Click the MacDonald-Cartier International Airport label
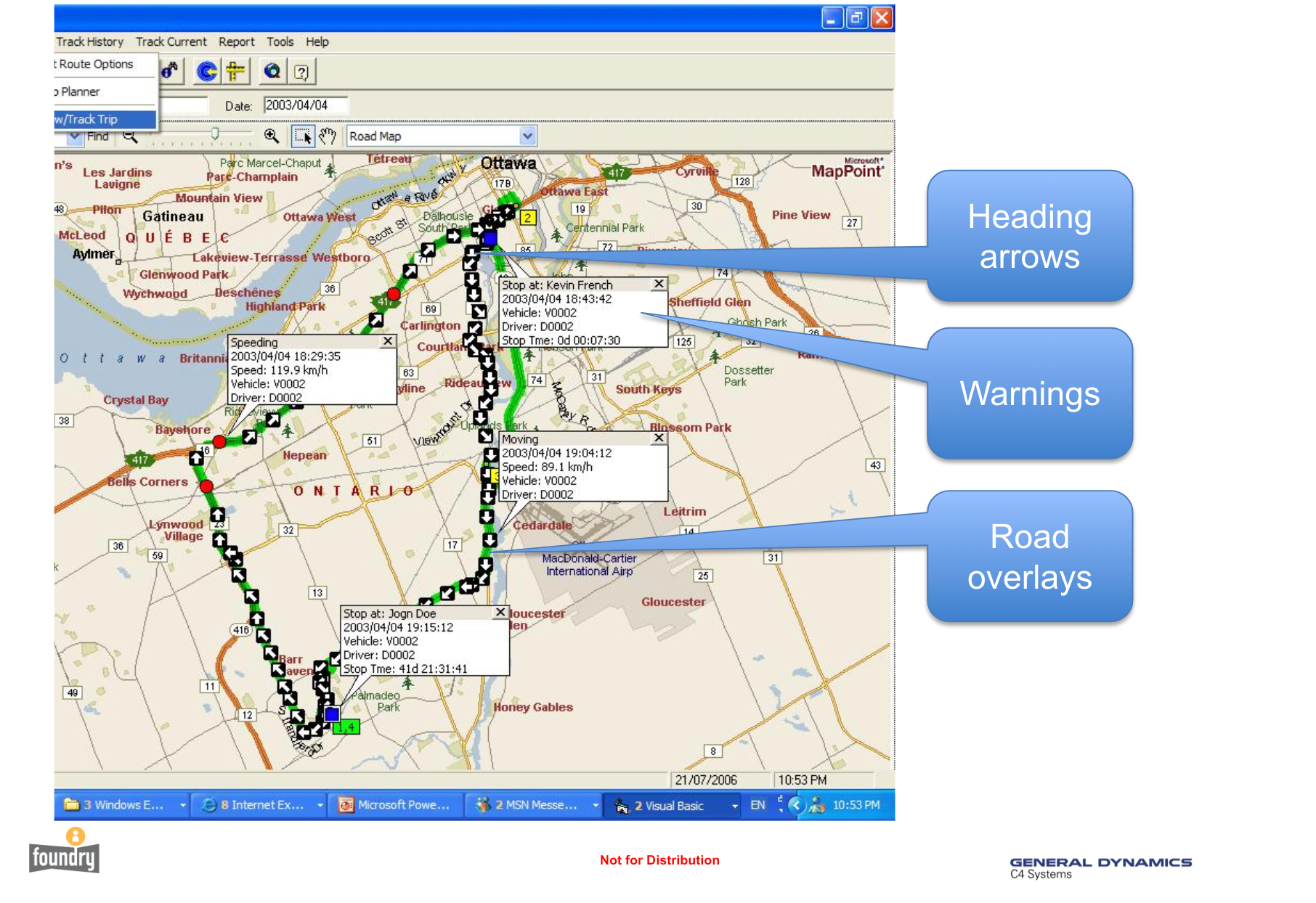Image resolution: width=1316 pixels, height=903 pixels. (x=589, y=565)
